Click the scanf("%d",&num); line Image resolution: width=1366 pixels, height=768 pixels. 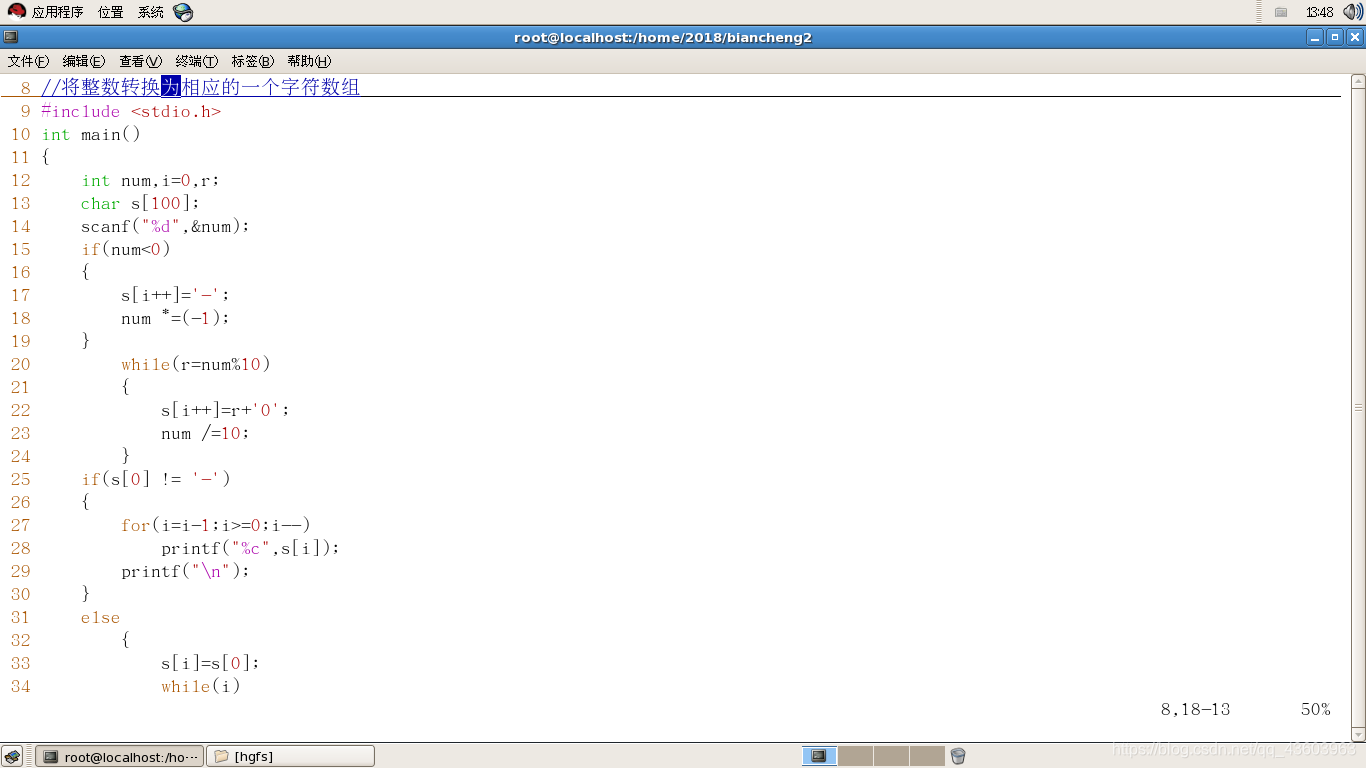pos(165,227)
